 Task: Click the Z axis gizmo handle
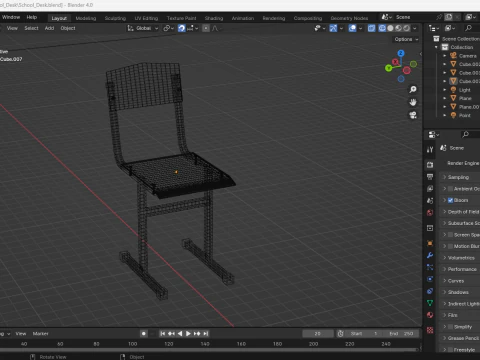coord(401,53)
